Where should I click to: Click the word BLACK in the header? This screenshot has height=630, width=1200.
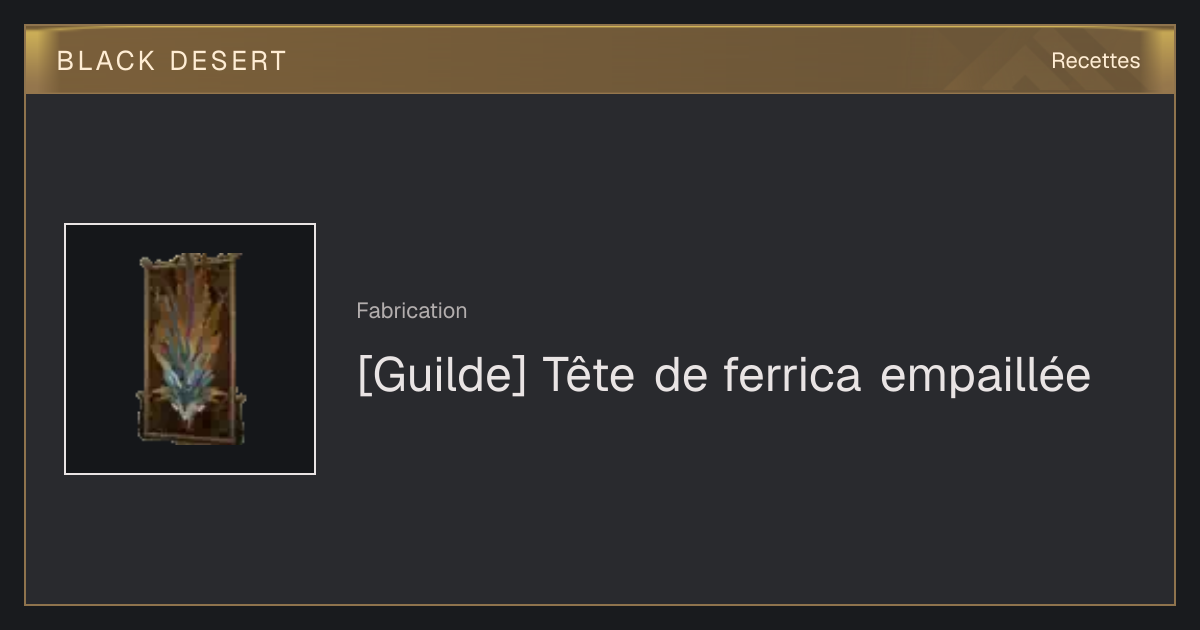[x=106, y=61]
